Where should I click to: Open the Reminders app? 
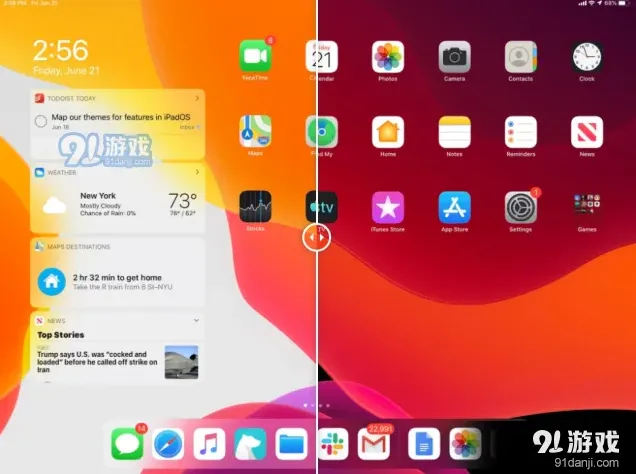pos(521,132)
